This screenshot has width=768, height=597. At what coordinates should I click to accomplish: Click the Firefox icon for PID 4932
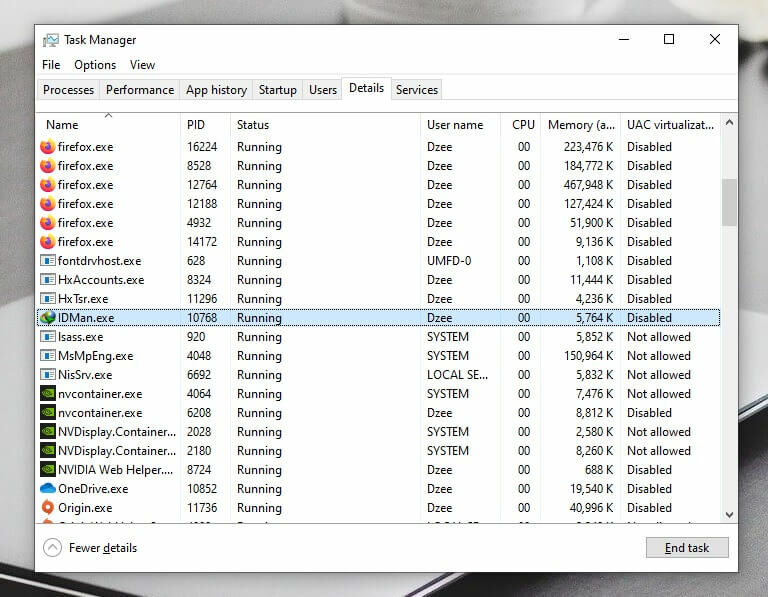(x=48, y=223)
